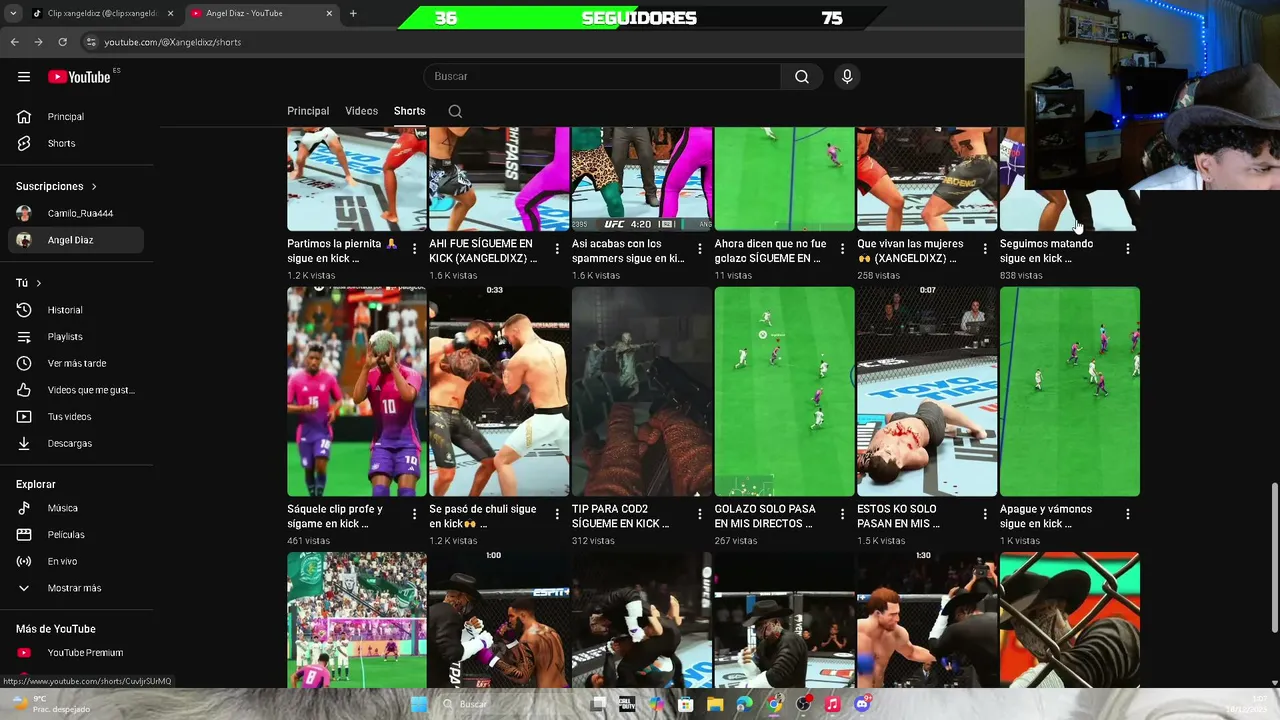Screen dimensions: 1280x720
Task: Open options for 'Se pasó de chuli' short
Action: 557,514
